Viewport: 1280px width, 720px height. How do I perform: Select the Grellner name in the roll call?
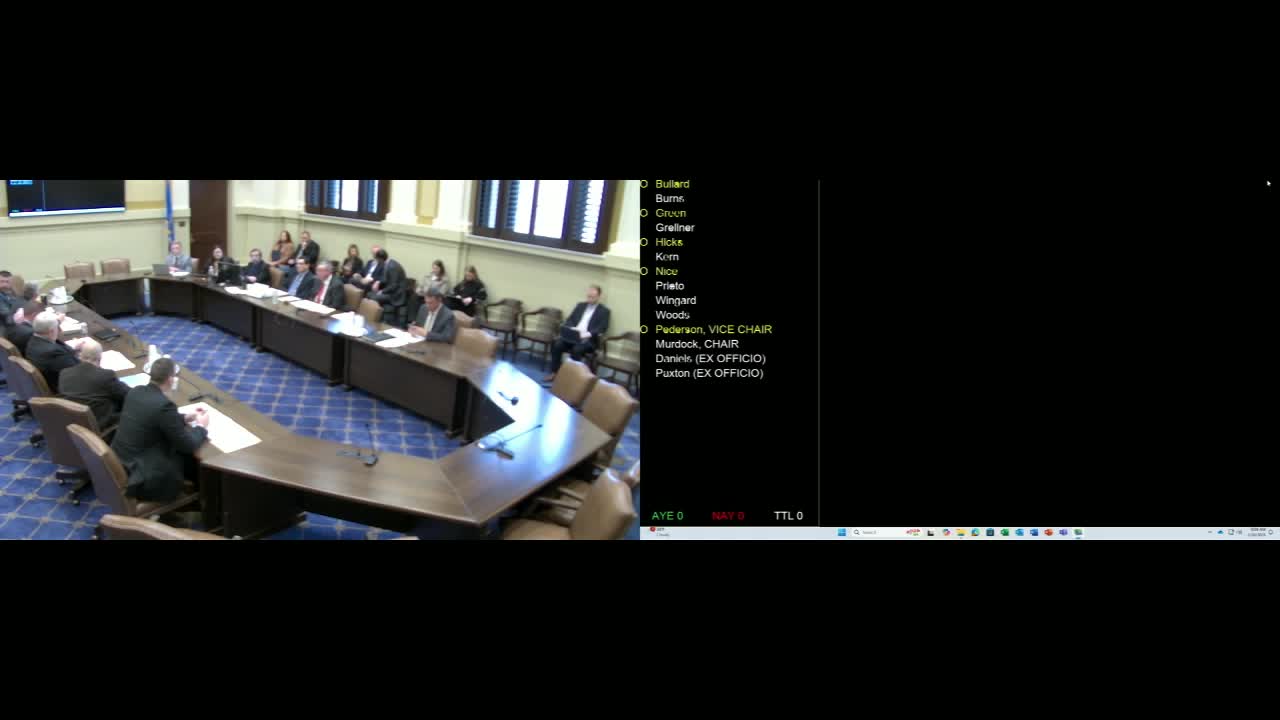[675, 227]
